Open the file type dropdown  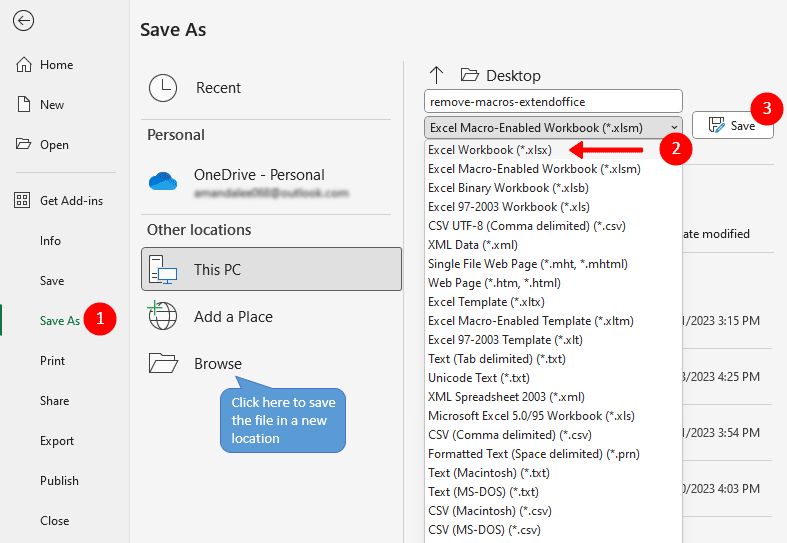point(553,127)
